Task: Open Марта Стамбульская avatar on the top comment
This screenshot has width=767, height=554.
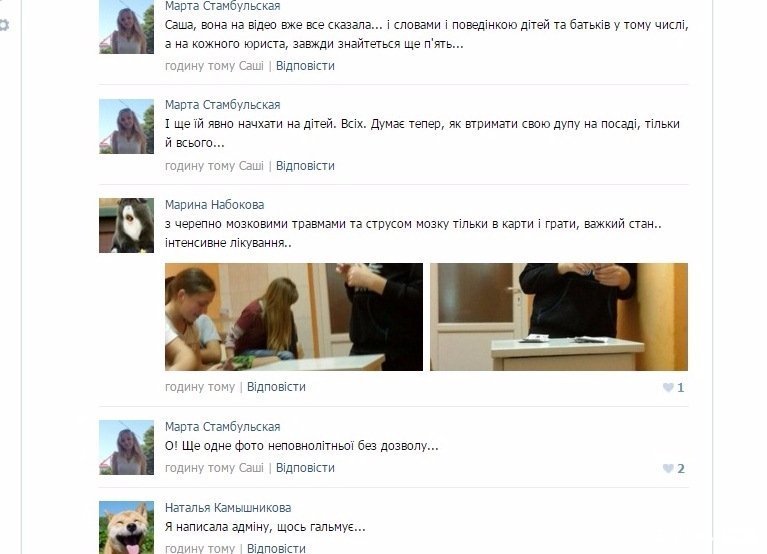Action: click(126, 27)
